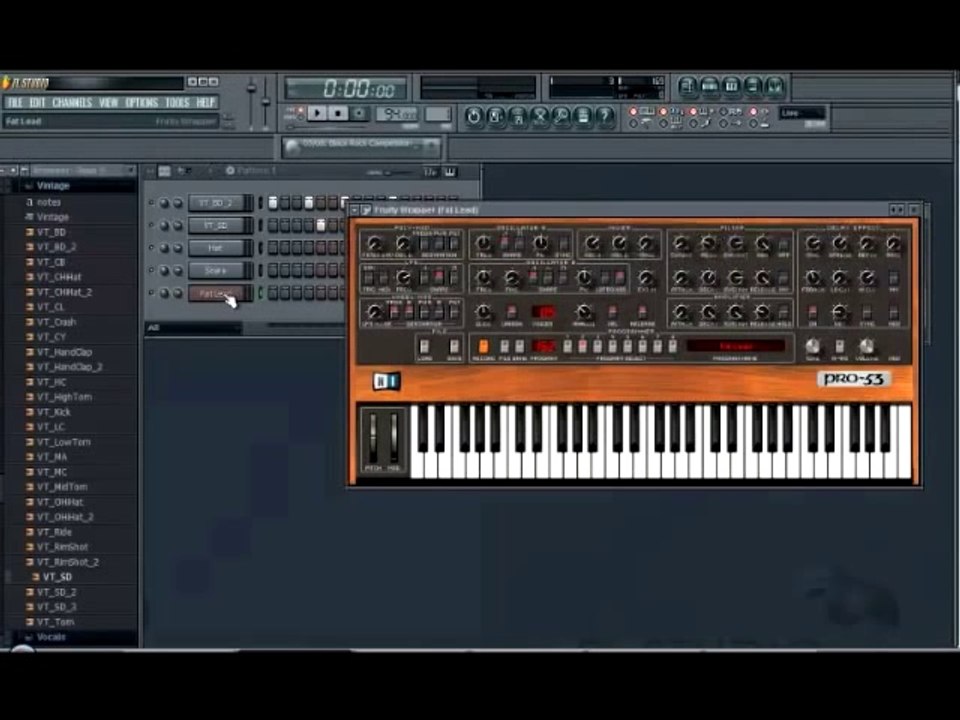The image size is (960, 720).
Task: Start playback with the play button
Action: [317, 113]
